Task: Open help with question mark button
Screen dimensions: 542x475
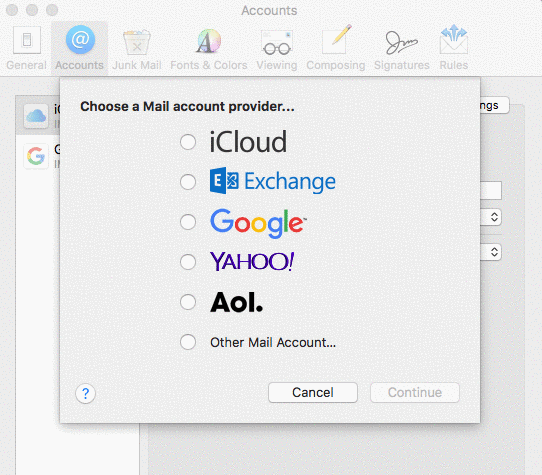Action: (x=85, y=393)
